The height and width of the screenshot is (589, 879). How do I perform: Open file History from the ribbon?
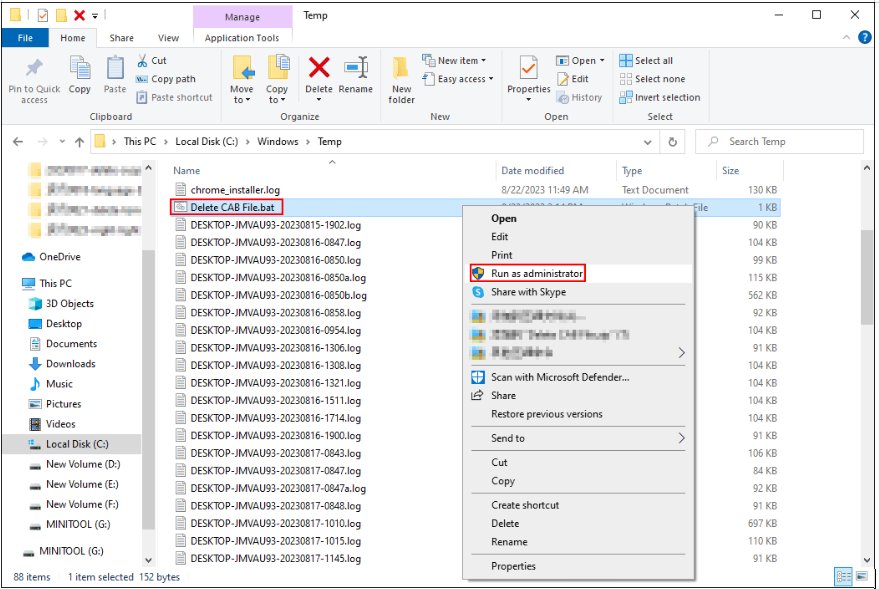[x=581, y=97]
